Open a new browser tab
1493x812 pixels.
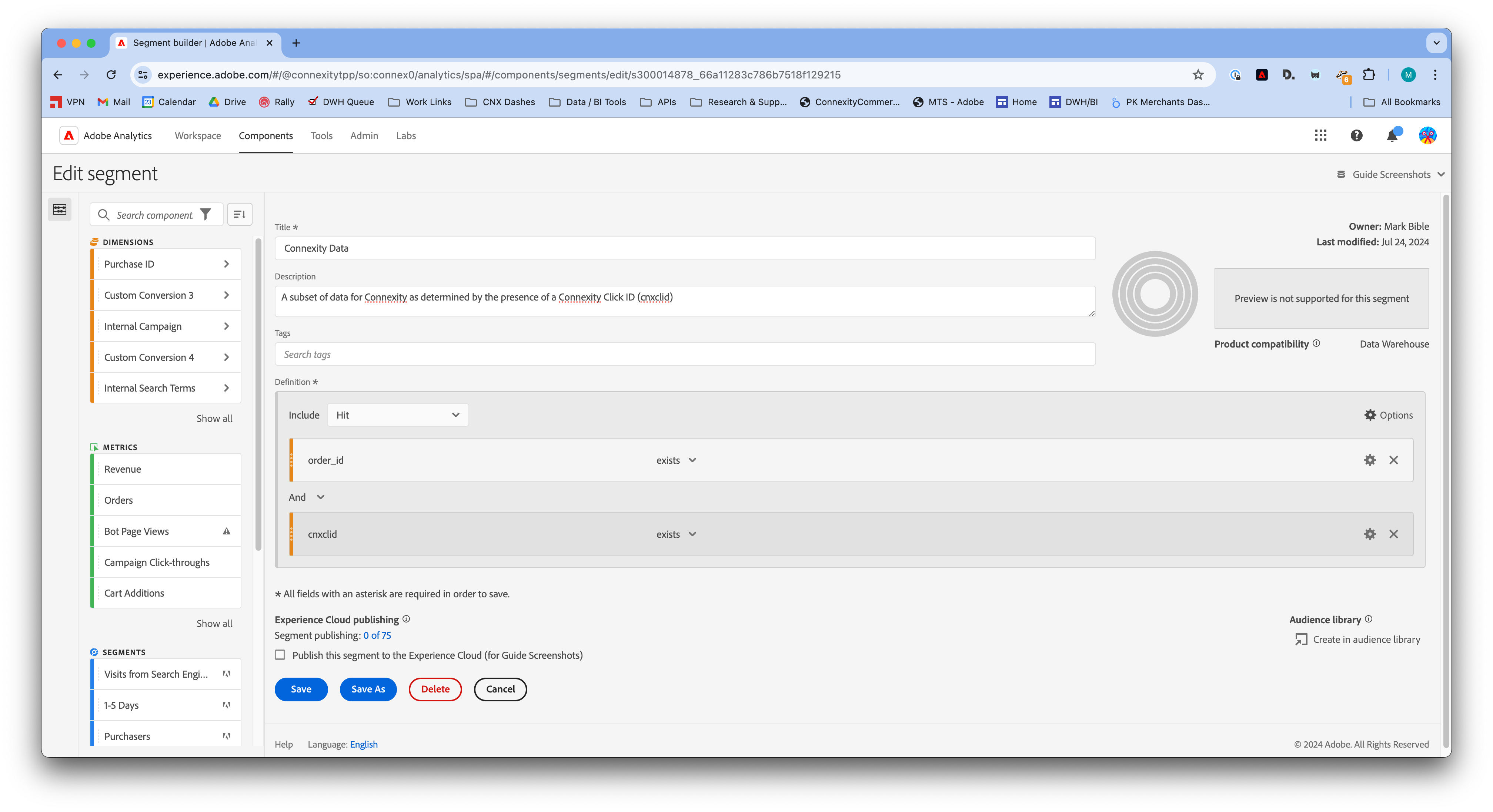pyautogui.click(x=296, y=43)
